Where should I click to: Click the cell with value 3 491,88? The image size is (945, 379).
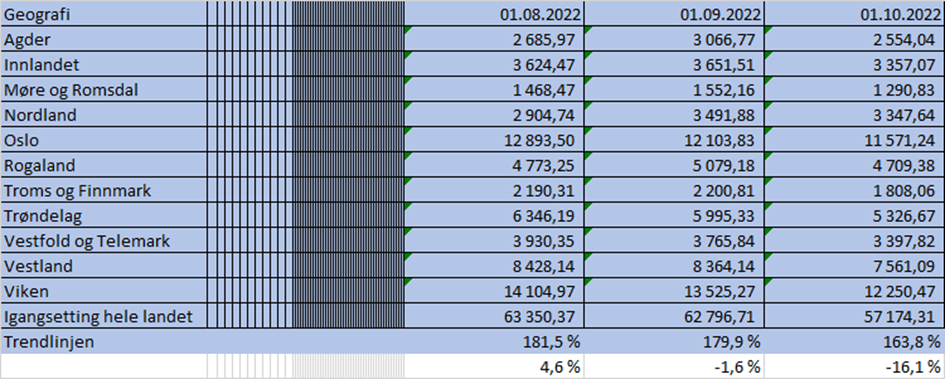[x=673, y=114]
